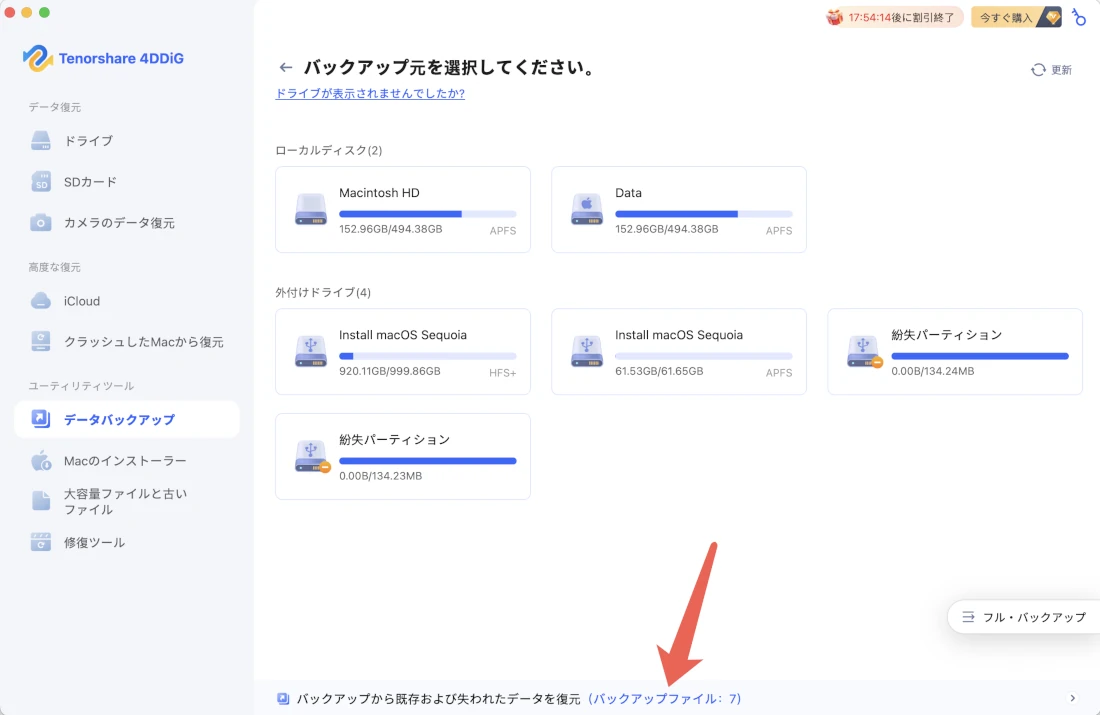Click the APFS label on Data card
The height and width of the screenshot is (715, 1100).
[779, 230]
